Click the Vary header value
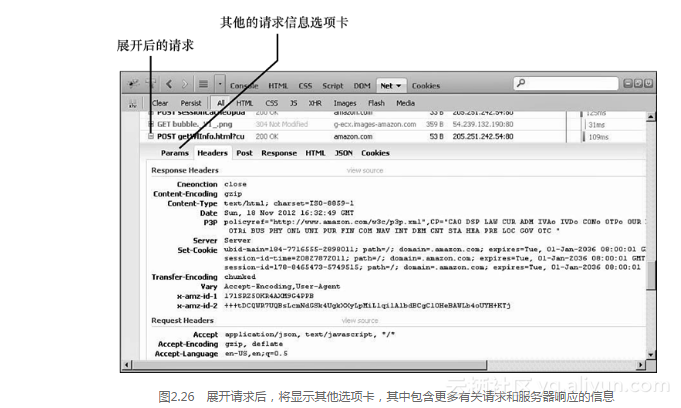This screenshot has width=681, height=408. tap(282, 286)
